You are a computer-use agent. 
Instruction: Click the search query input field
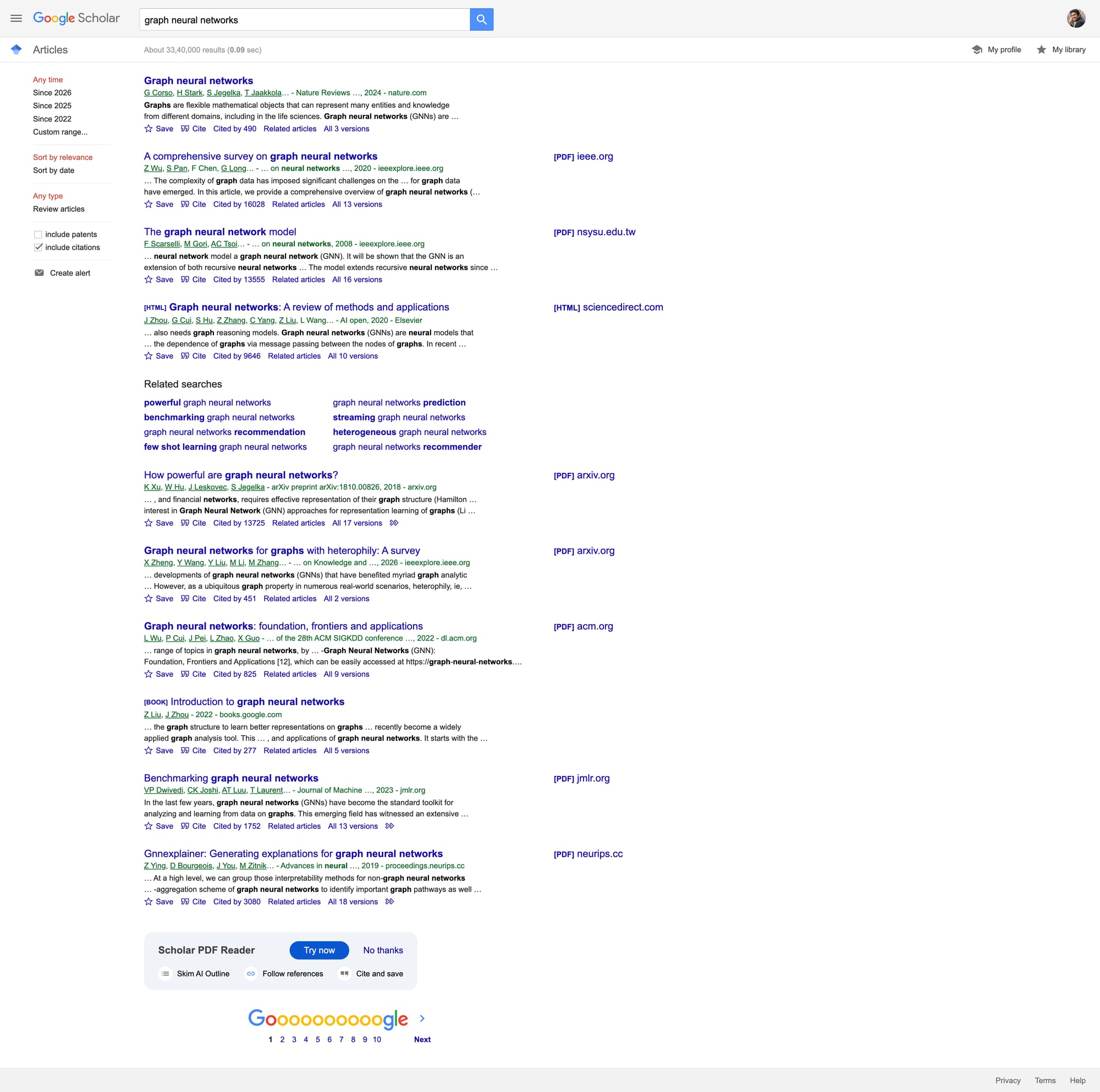[304, 20]
